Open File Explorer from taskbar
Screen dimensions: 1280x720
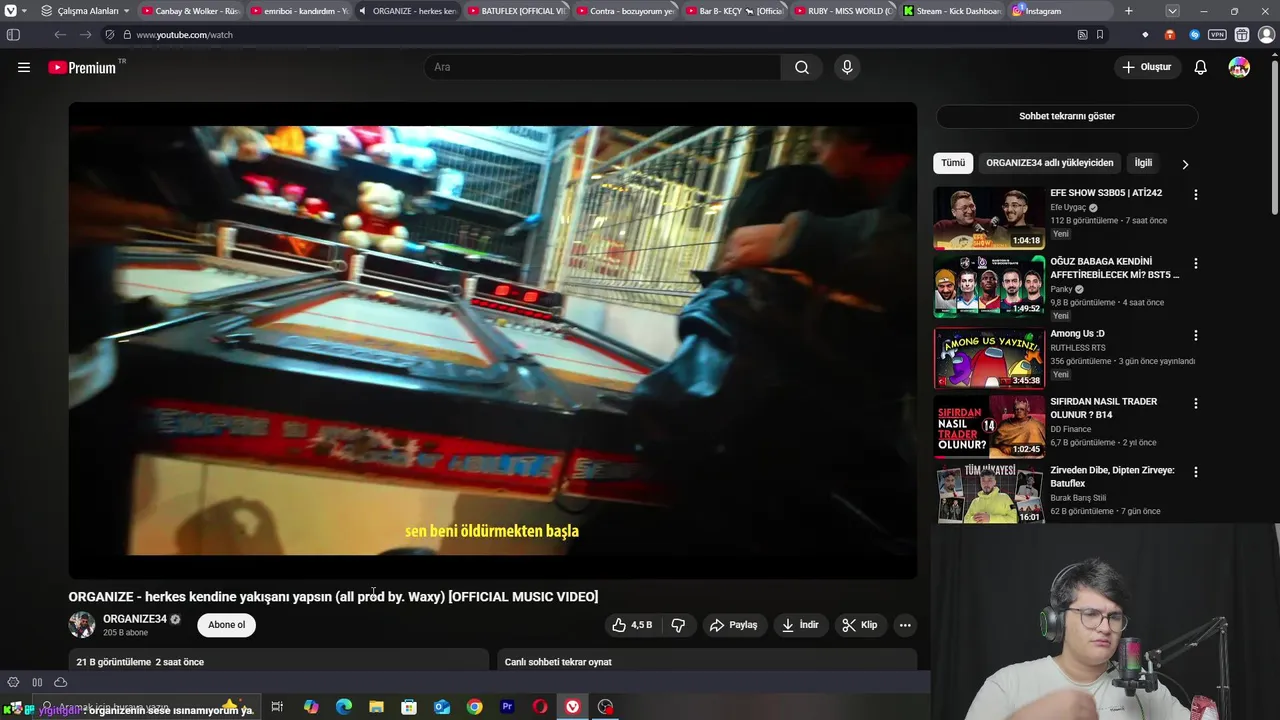(x=376, y=707)
